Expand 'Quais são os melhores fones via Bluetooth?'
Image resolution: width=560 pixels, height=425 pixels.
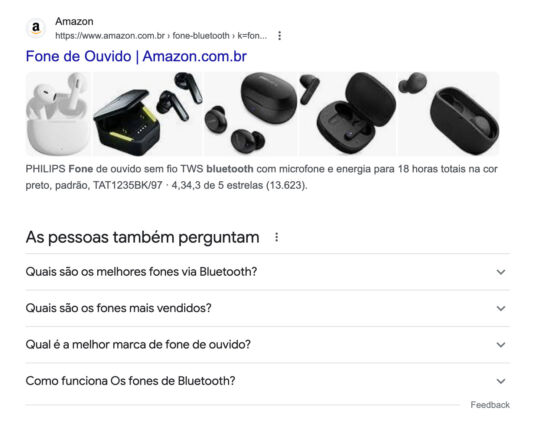click(268, 272)
